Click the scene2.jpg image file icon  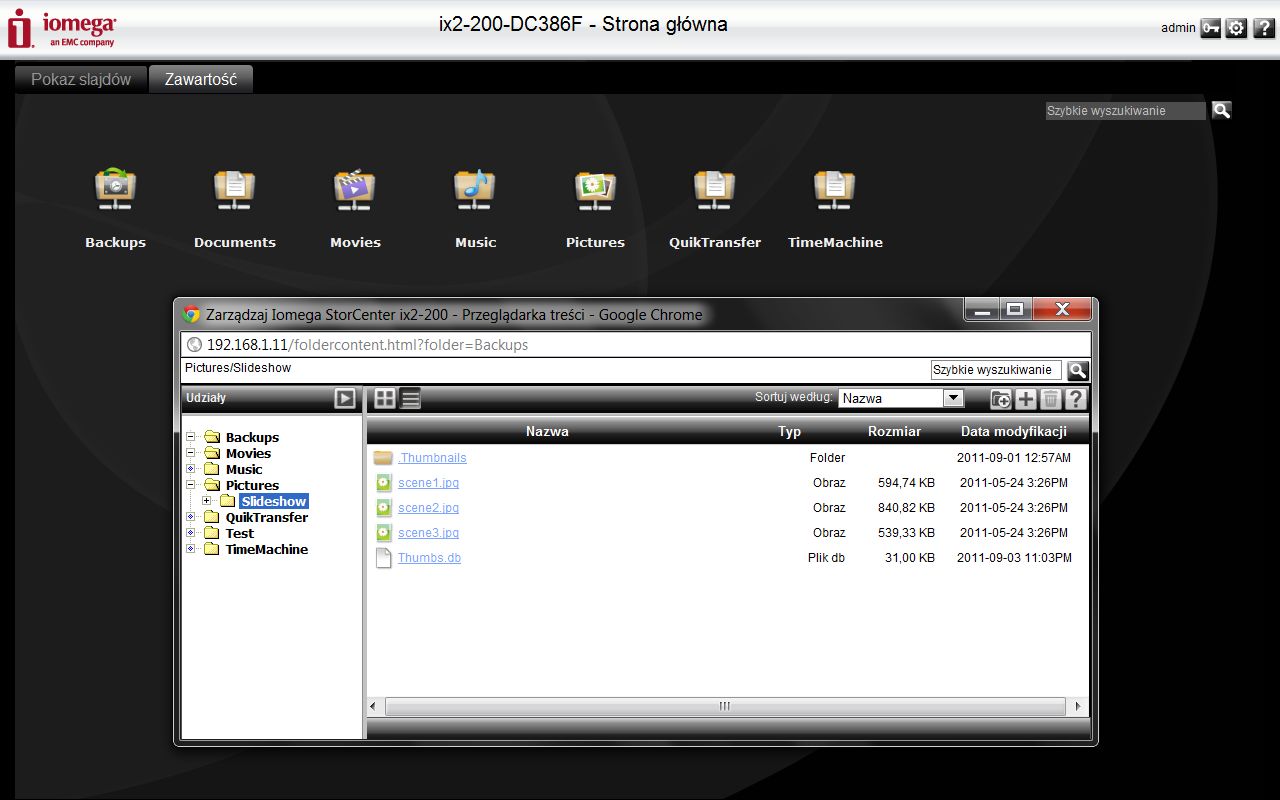tap(383, 508)
